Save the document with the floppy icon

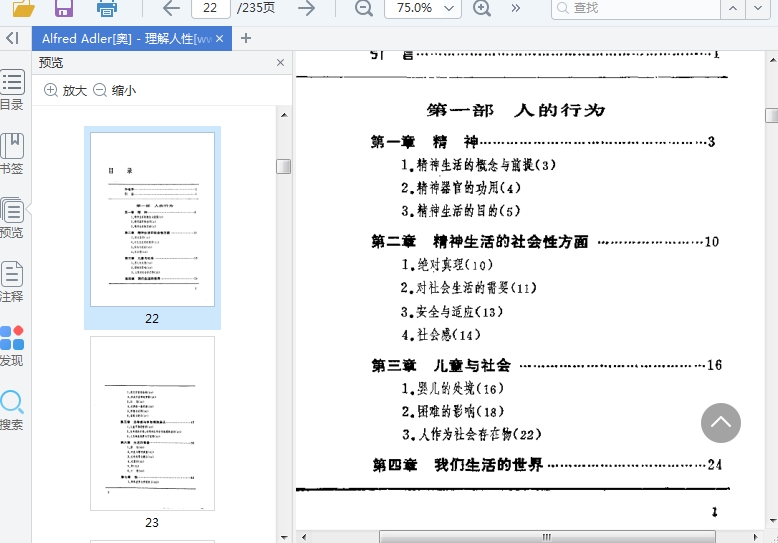[x=64, y=7]
